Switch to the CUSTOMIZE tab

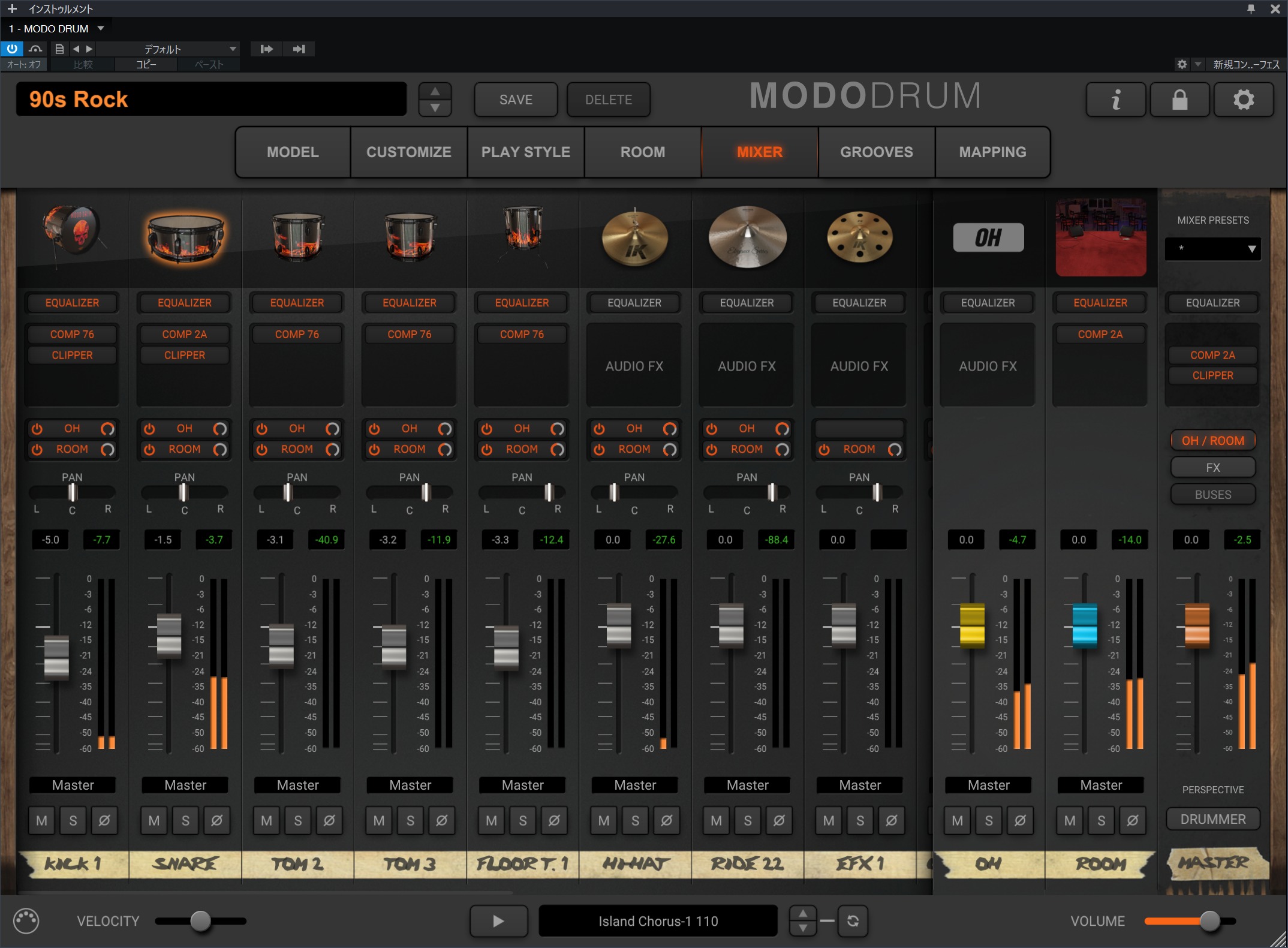click(x=409, y=152)
